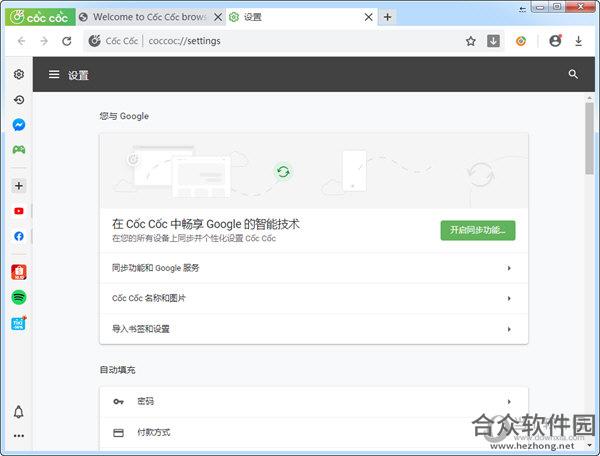Click the scrollbar up arrow
Image resolution: width=600 pixels, height=456 pixels.
[x=589, y=98]
